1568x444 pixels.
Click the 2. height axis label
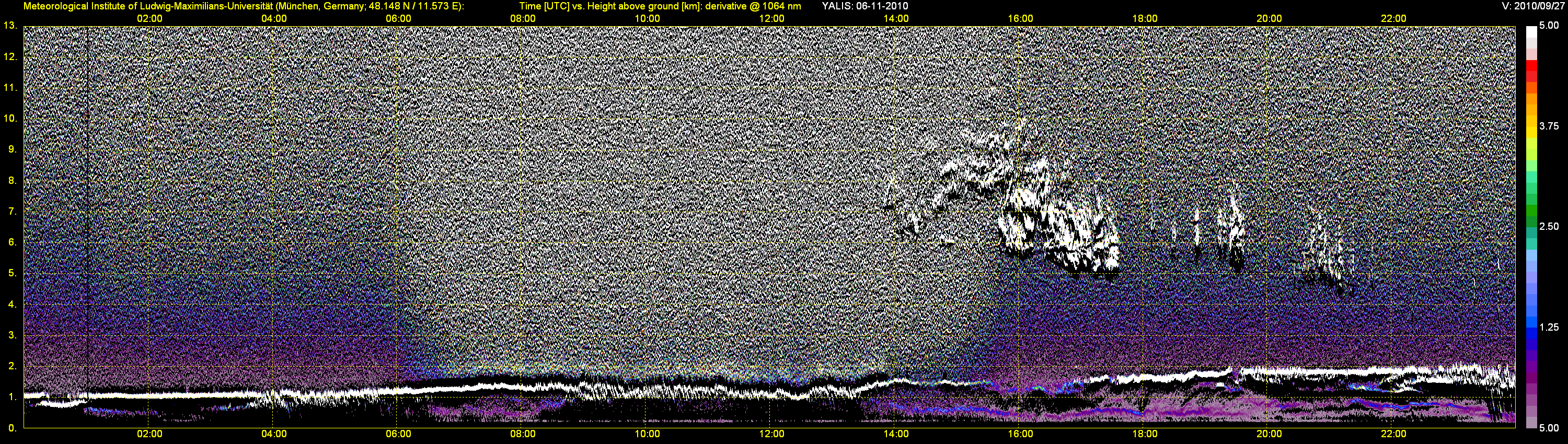pyautogui.click(x=12, y=366)
